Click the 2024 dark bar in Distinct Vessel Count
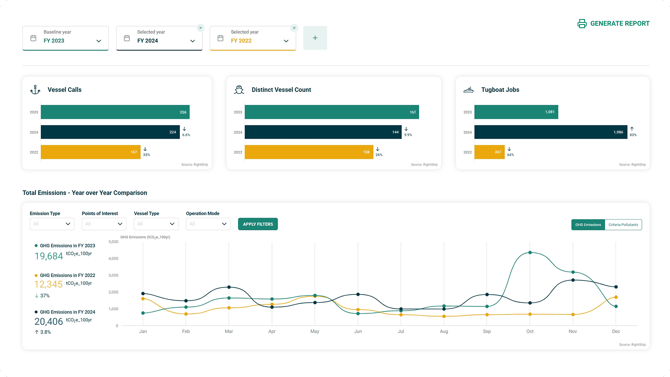Screen dimensions: 670x377 pos(323,132)
